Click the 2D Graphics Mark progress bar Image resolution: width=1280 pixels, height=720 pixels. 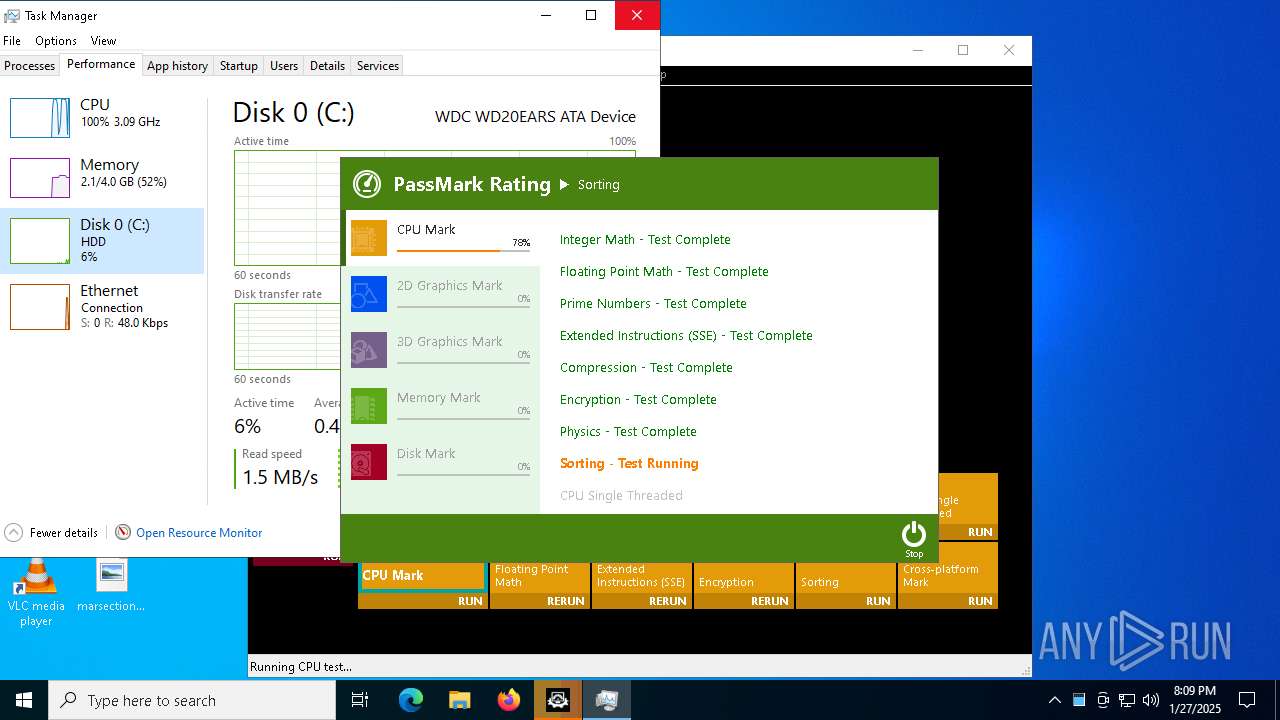[x=463, y=306]
